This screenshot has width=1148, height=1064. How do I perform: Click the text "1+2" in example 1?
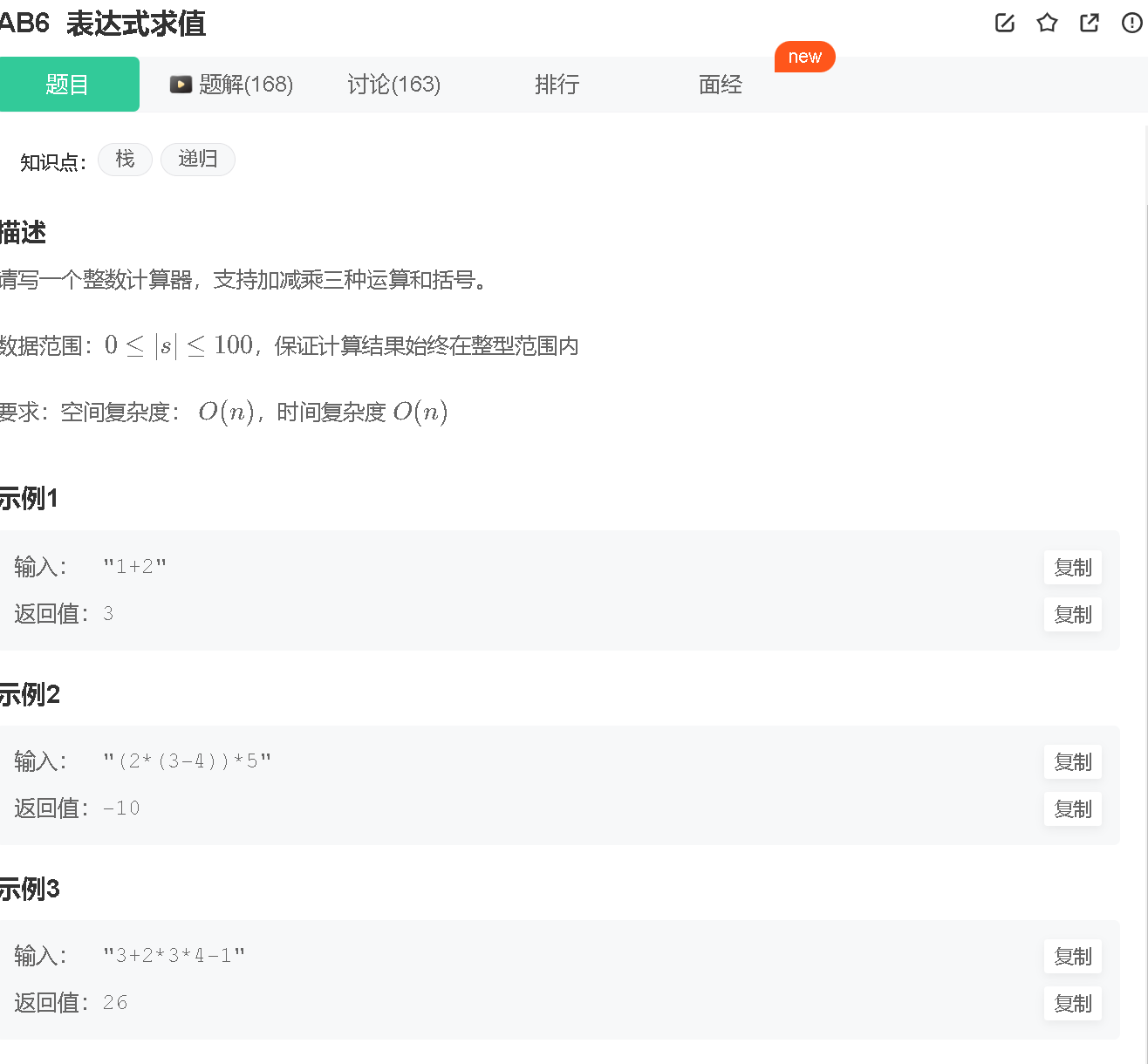tap(134, 567)
